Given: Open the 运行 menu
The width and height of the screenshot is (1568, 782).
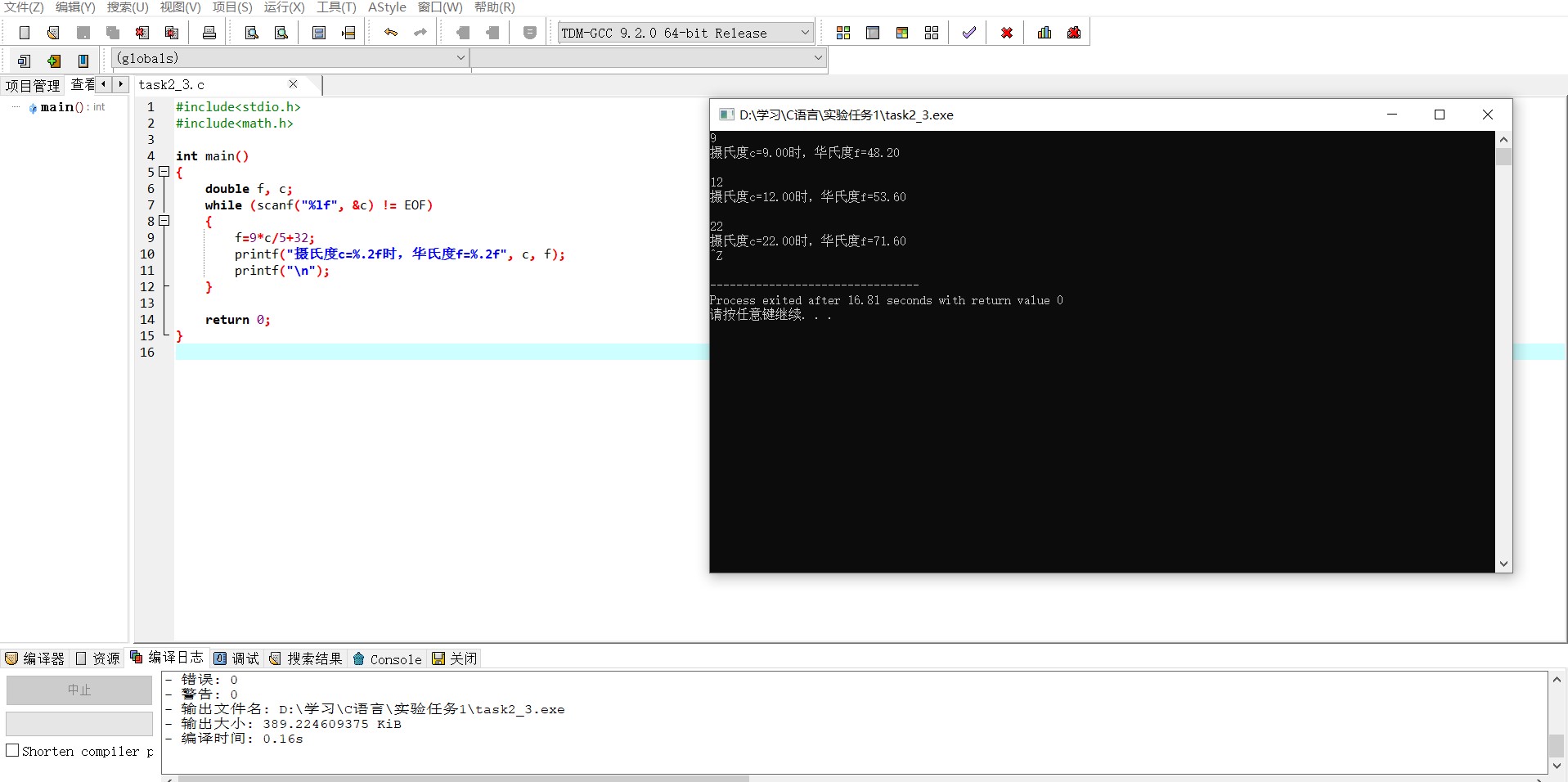Looking at the screenshot, I should (x=284, y=7).
